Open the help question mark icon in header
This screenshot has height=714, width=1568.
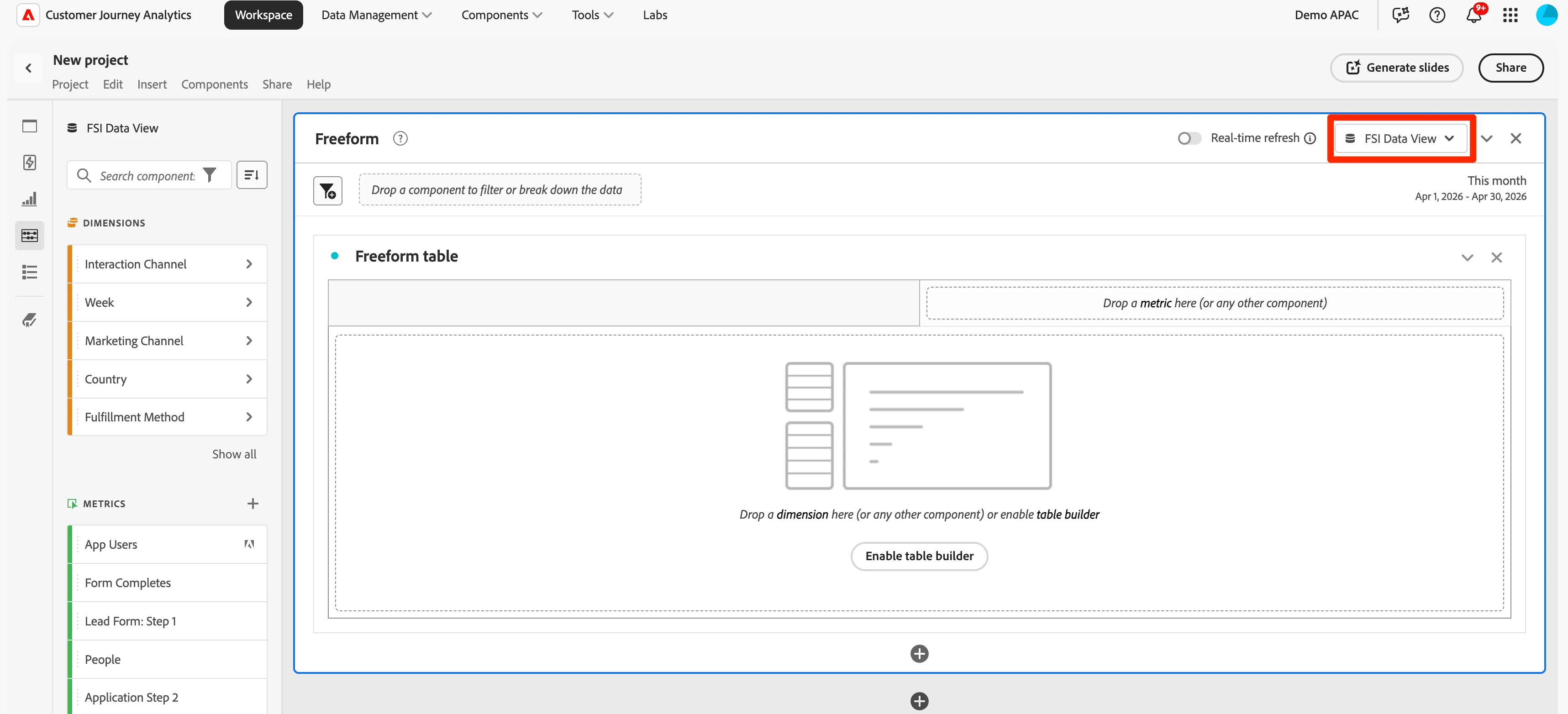(1436, 15)
